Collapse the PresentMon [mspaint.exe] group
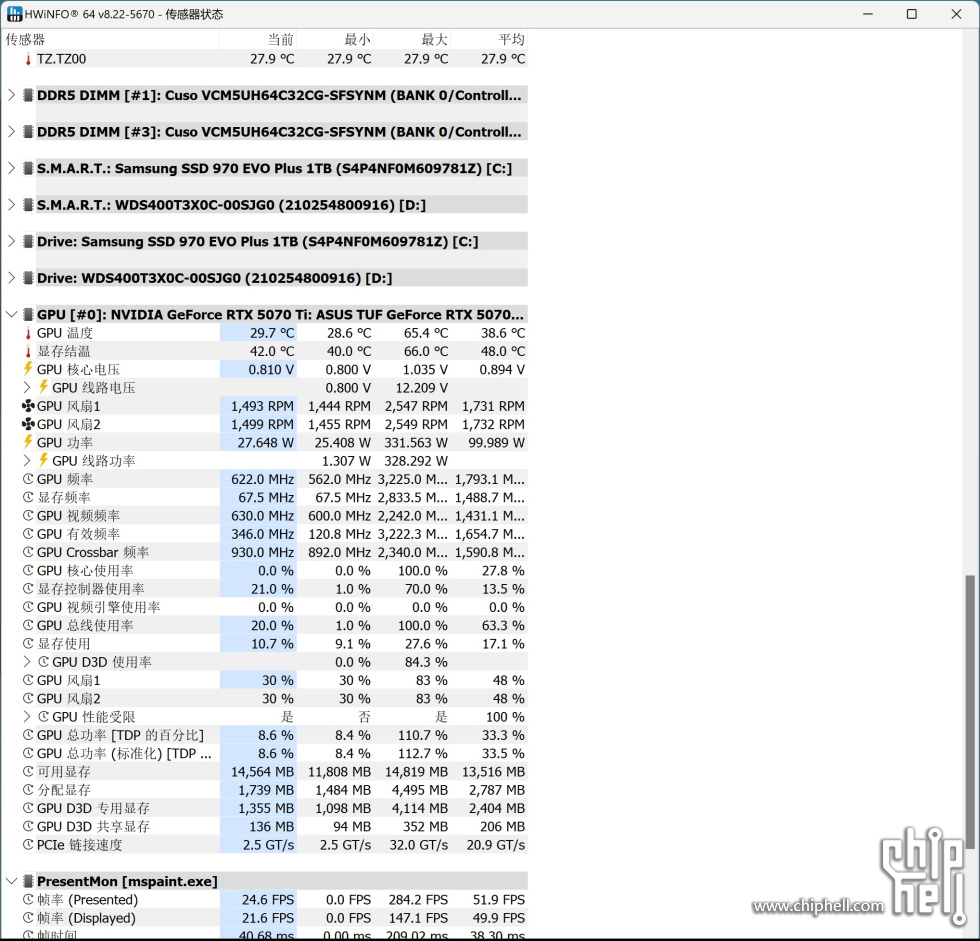980x941 pixels. 11,881
